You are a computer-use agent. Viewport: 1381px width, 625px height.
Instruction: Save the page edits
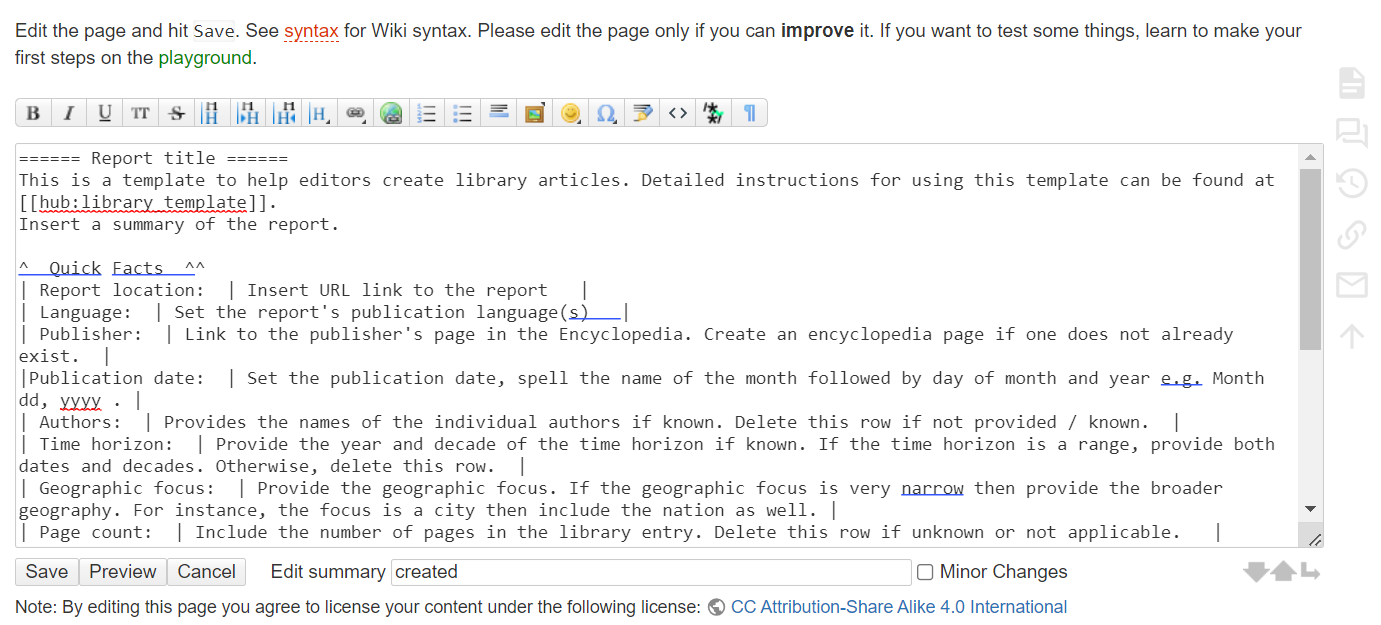47,572
